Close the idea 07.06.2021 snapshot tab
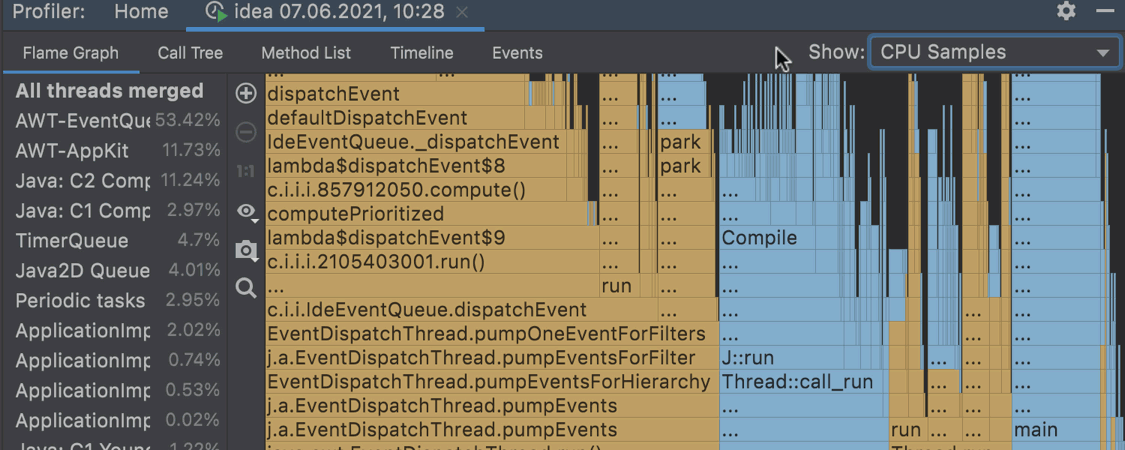This screenshot has height=450, width=1125. tap(461, 12)
